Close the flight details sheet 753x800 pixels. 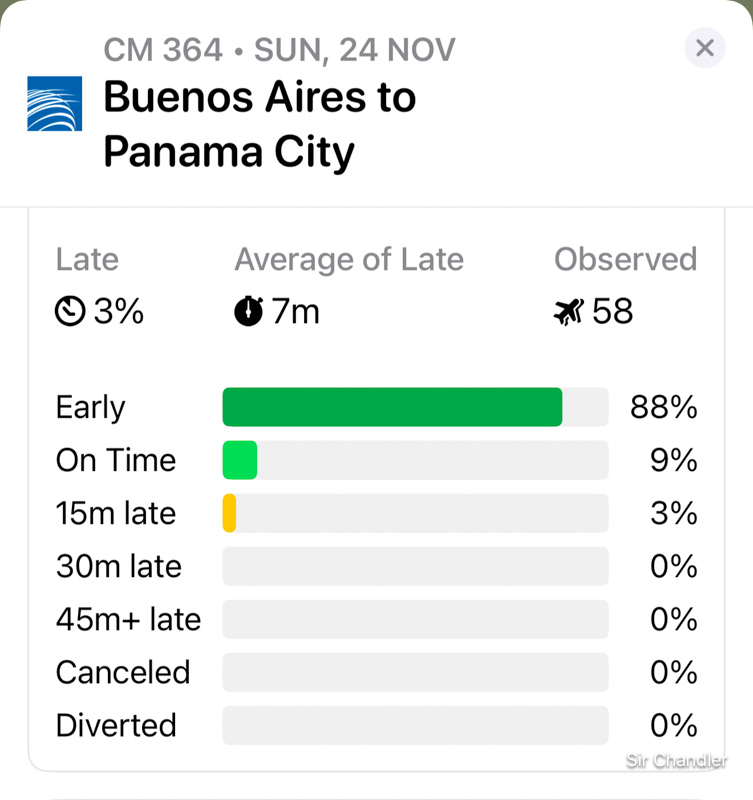pyautogui.click(x=704, y=48)
